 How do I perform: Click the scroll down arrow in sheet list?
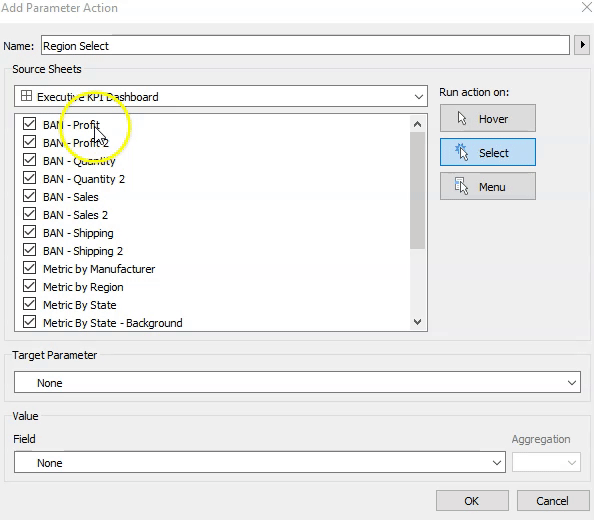click(417, 322)
